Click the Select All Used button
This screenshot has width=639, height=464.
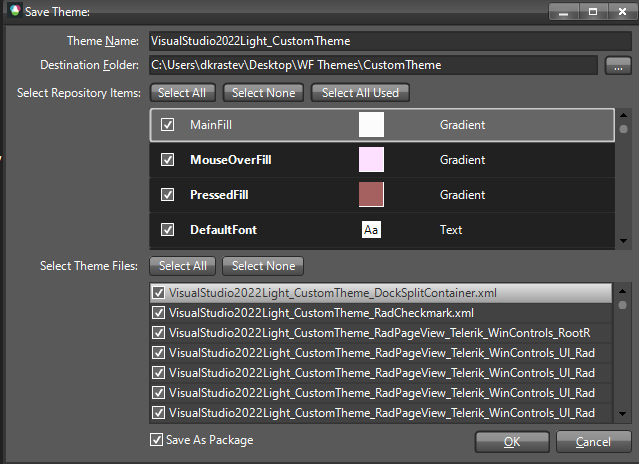coord(360,93)
